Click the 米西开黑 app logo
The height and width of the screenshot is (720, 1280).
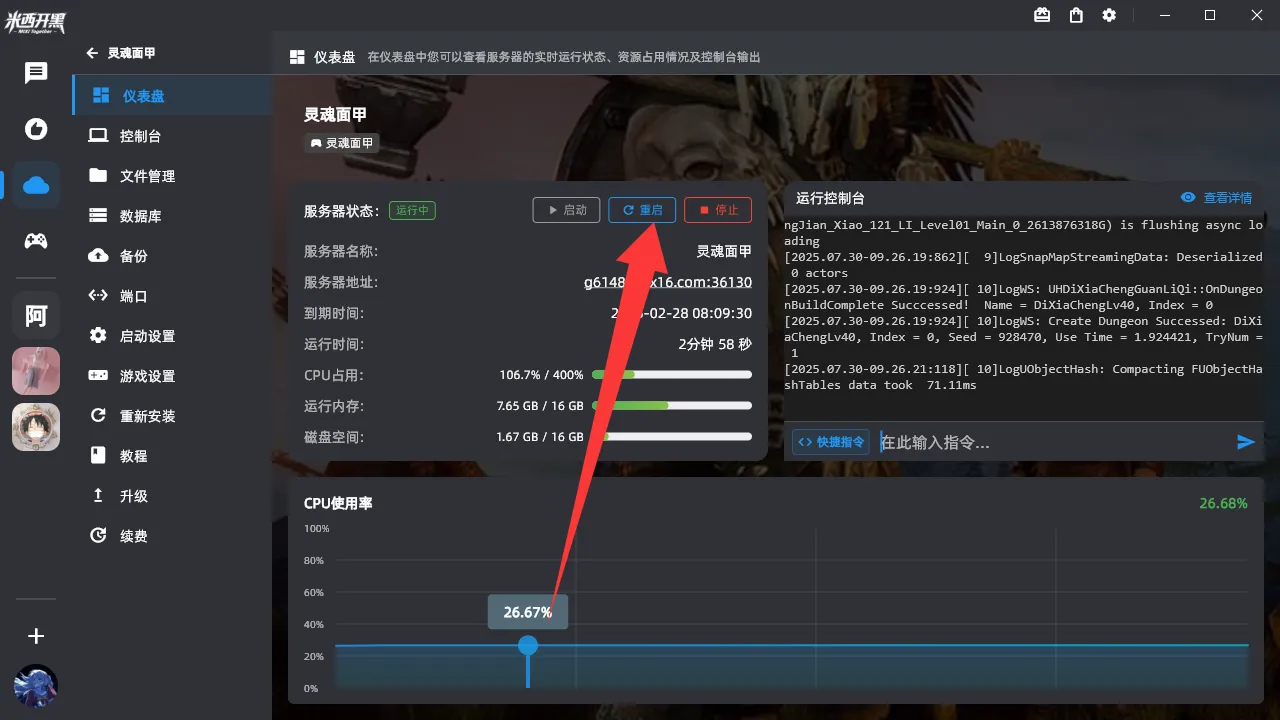[35, 22]
